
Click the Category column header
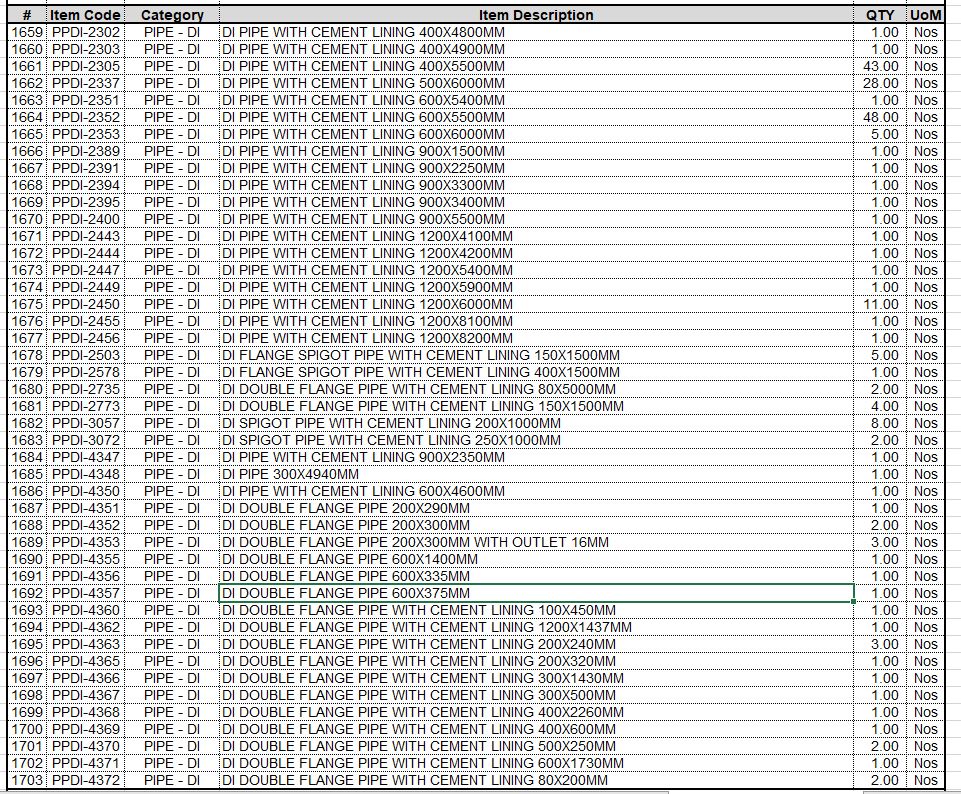(x=172, y=15)
